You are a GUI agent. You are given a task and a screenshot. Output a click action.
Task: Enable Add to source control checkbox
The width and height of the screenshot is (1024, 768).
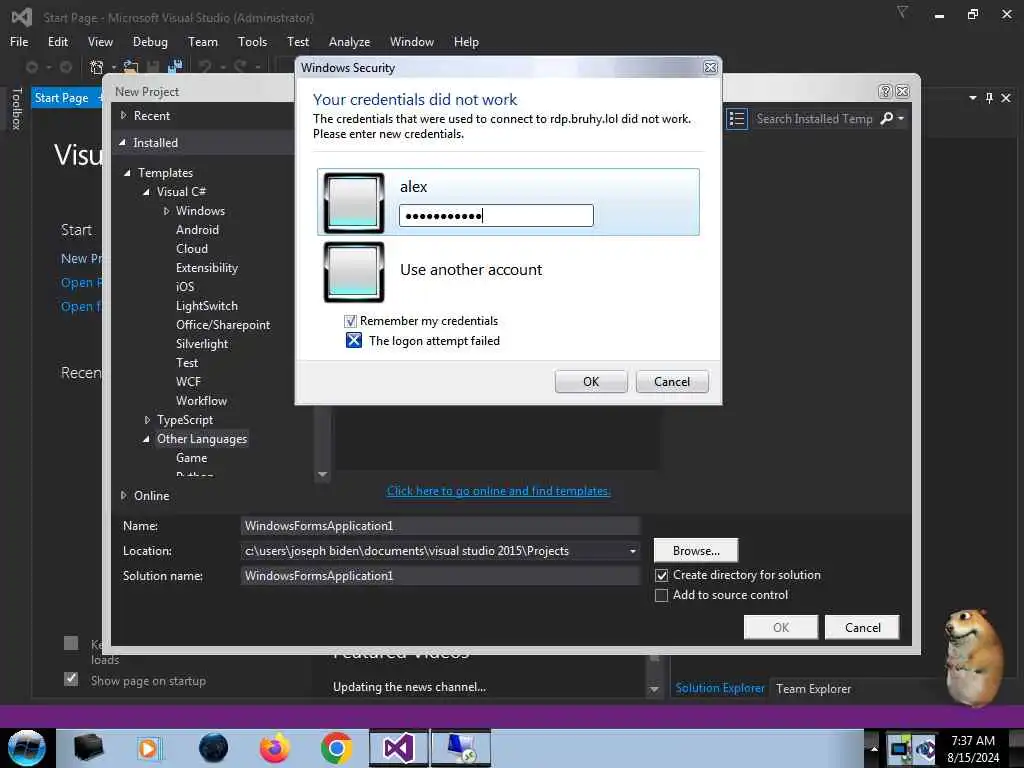coord(662,596)
